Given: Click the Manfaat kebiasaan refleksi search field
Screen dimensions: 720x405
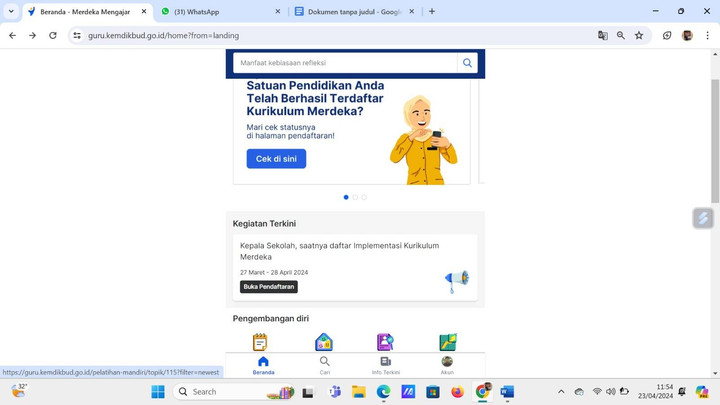Looking at the screenshot, I should pyautogui.click(x=345, y=63).
